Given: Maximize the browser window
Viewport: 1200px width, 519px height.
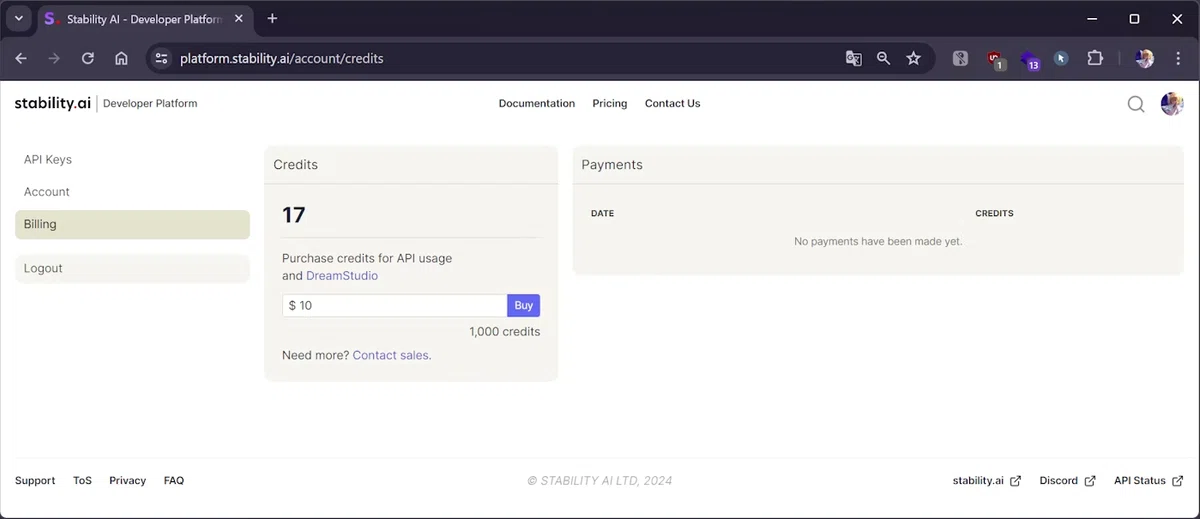Looking at the screenshot, I should (1134, 18).
